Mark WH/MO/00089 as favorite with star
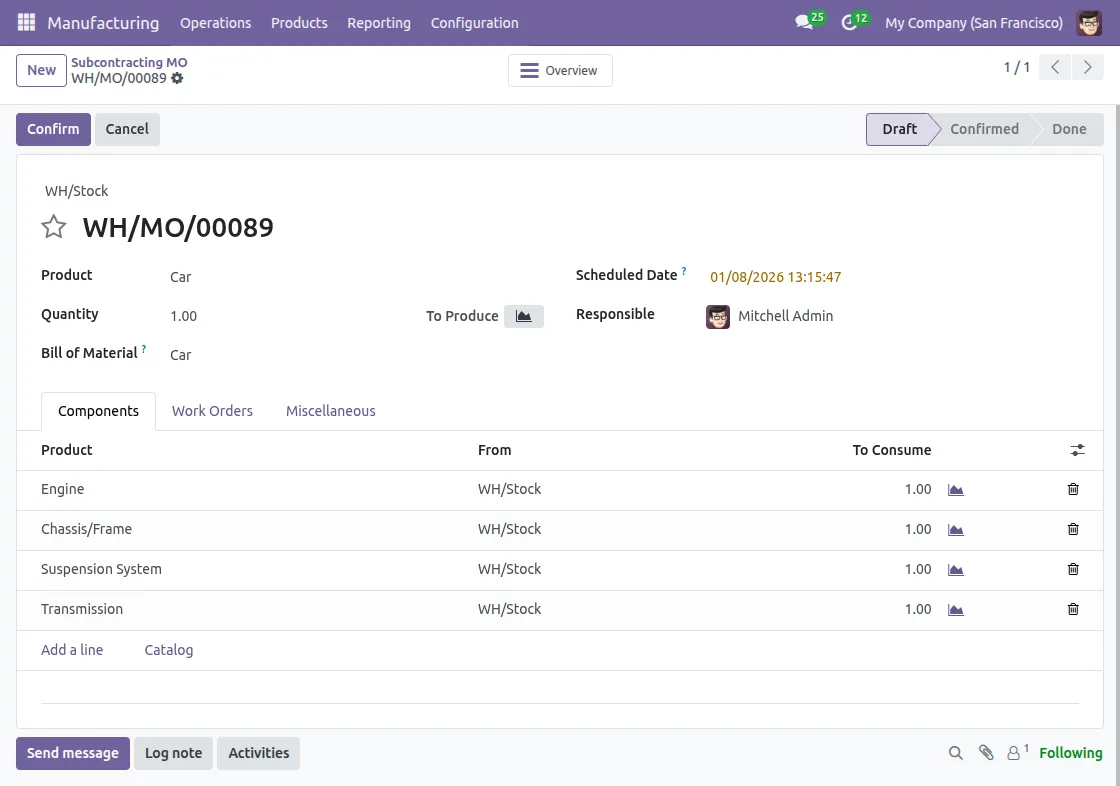 (54, 227)
